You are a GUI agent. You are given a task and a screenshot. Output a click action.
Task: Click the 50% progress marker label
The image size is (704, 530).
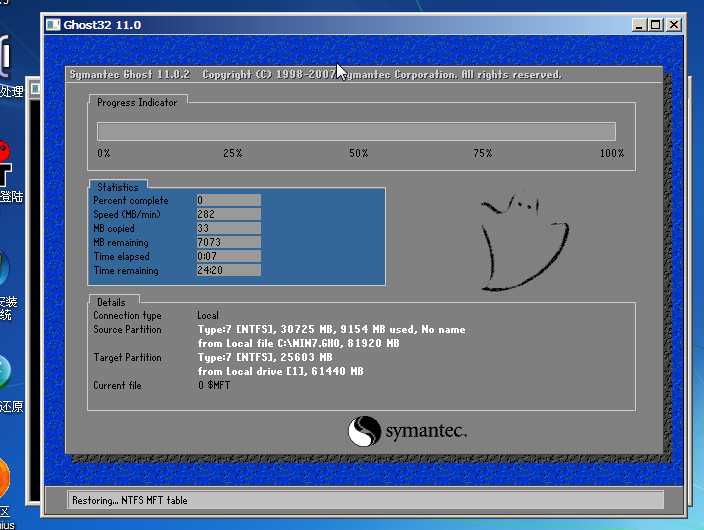click(358, 153)
